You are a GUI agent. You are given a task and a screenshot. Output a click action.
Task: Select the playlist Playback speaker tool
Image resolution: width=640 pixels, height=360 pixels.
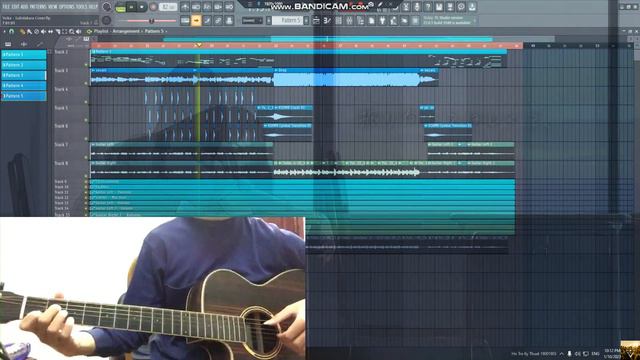(78, 31)
